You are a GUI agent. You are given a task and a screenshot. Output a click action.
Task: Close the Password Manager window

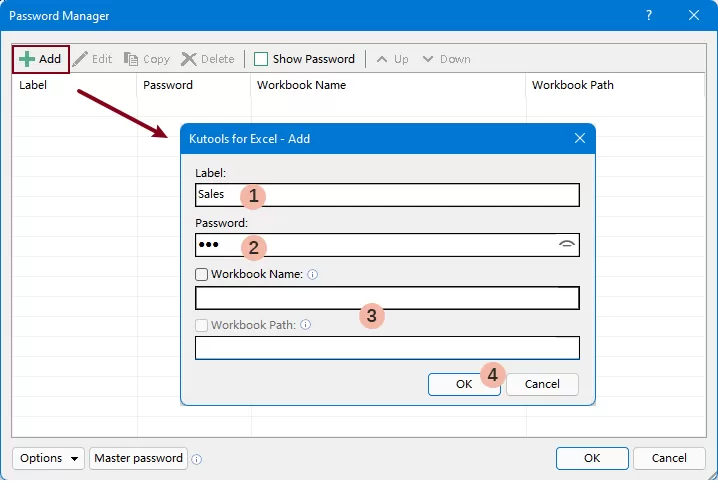coord(694,15)
